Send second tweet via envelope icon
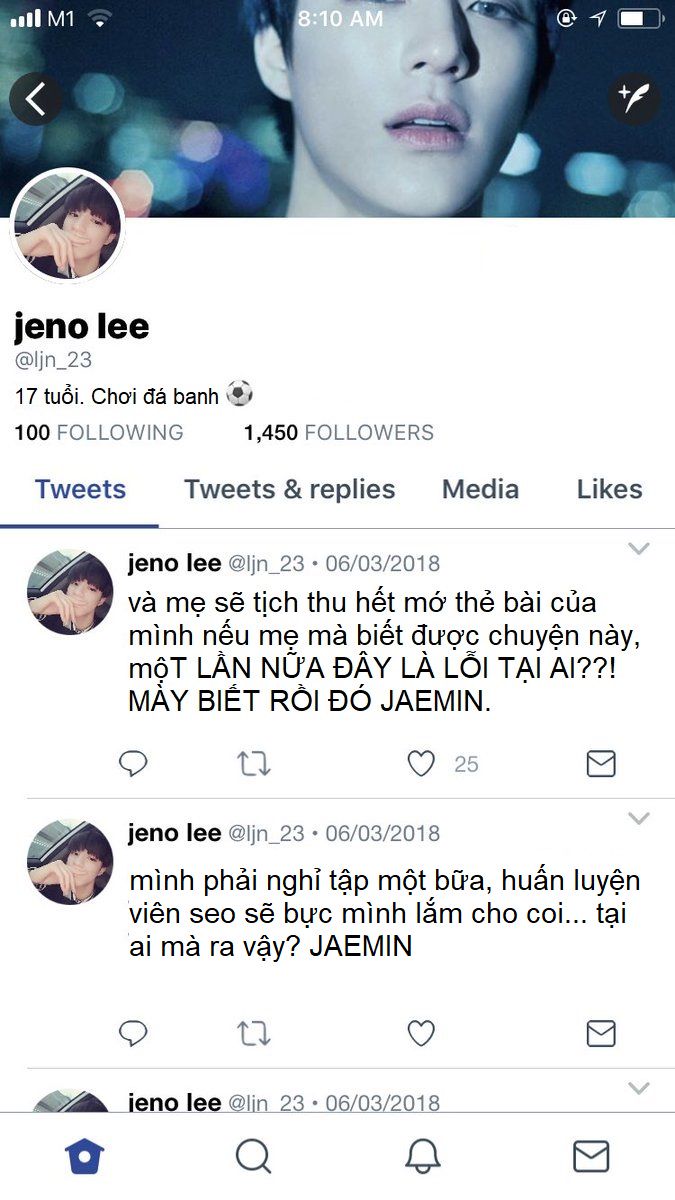This screenshot has width=675, height=1200. [600, 1033]
